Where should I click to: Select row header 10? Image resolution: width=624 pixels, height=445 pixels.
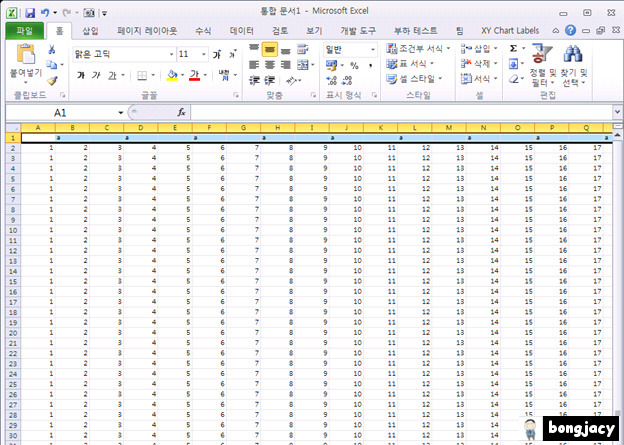point(13,230)
